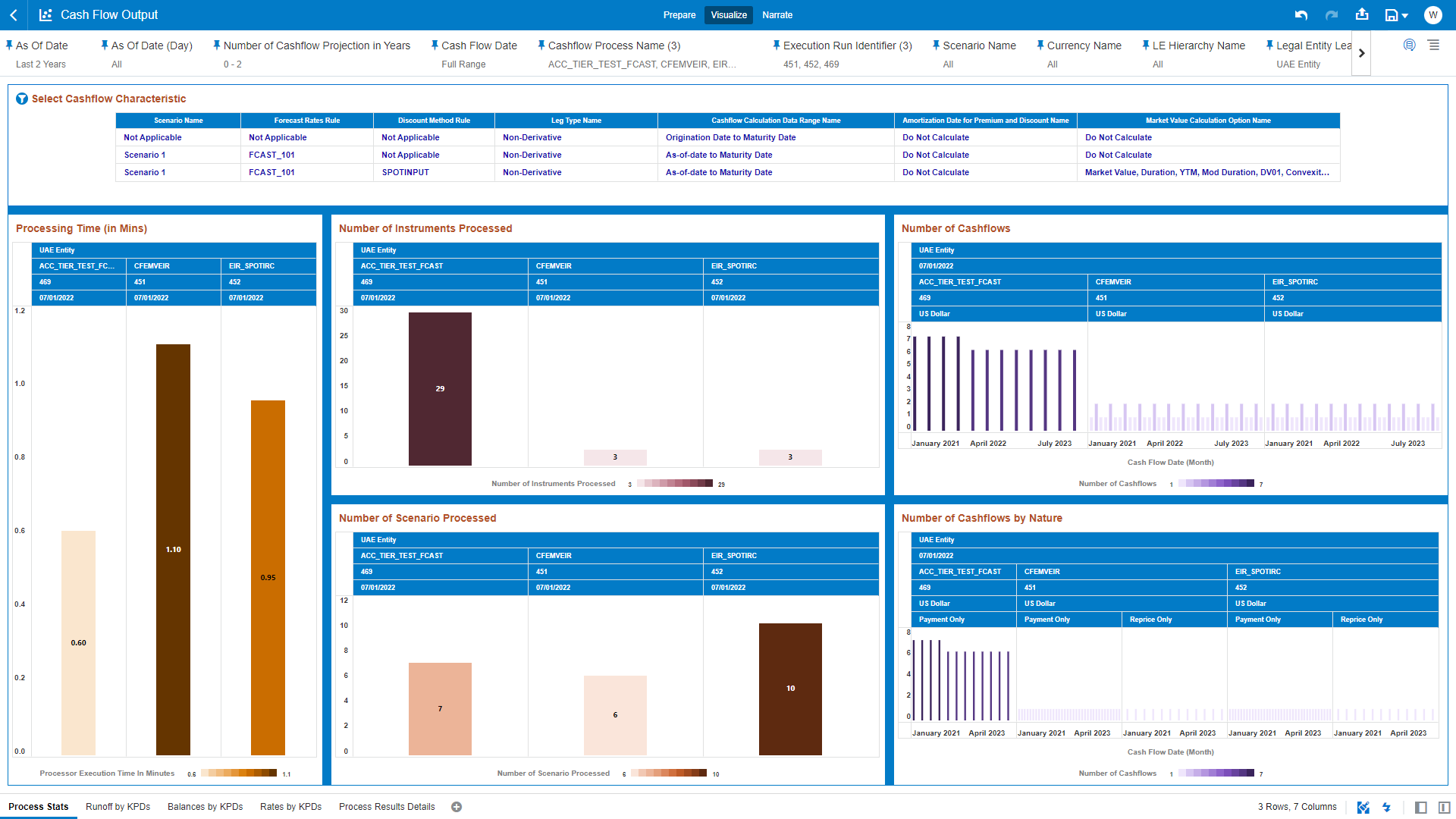The image size is (1456, 819).
Task: Click the 29 bar for ACC_TIER_TEST_FCAST
Action: point(440,388)
